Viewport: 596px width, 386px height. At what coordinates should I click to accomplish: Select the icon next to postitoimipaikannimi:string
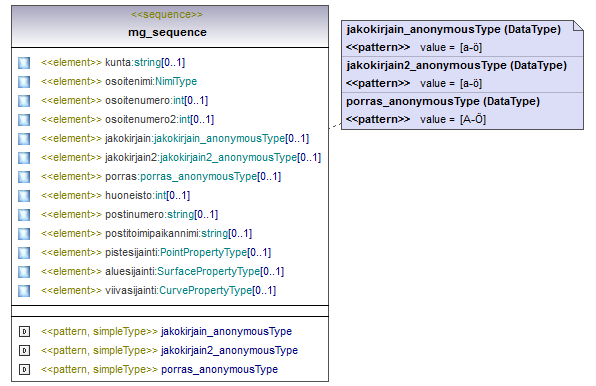(x=24, y=234)
